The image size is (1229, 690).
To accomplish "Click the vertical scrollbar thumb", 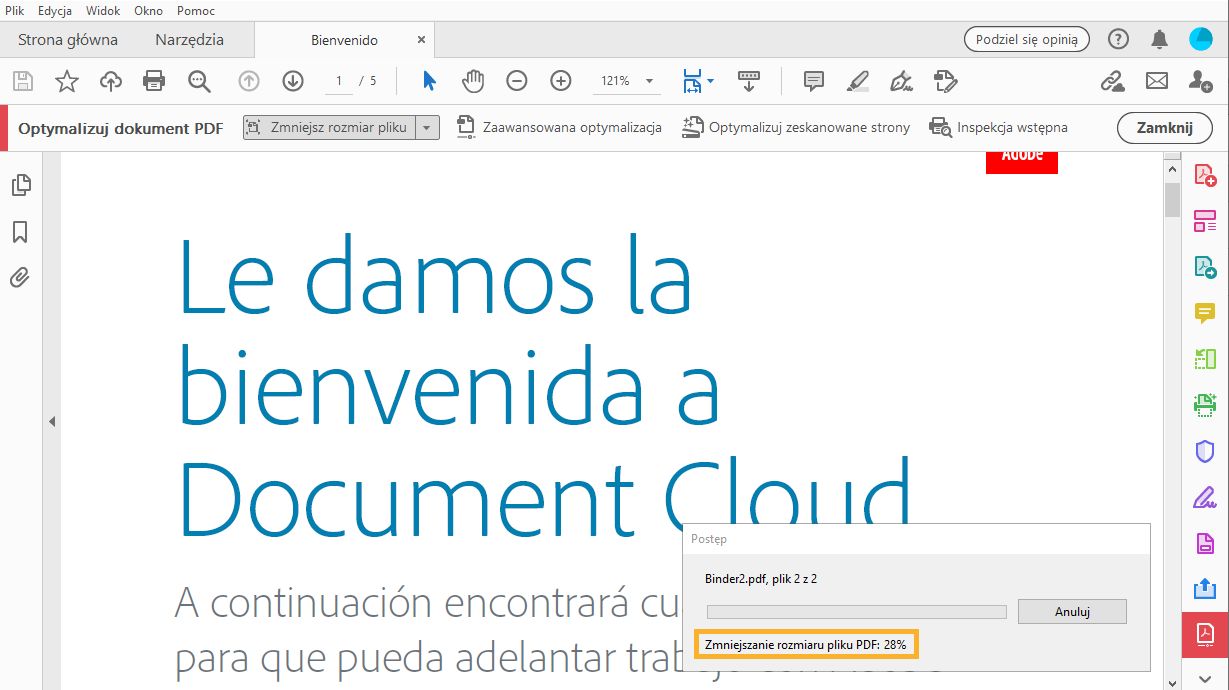I will tap(1172, 200).
